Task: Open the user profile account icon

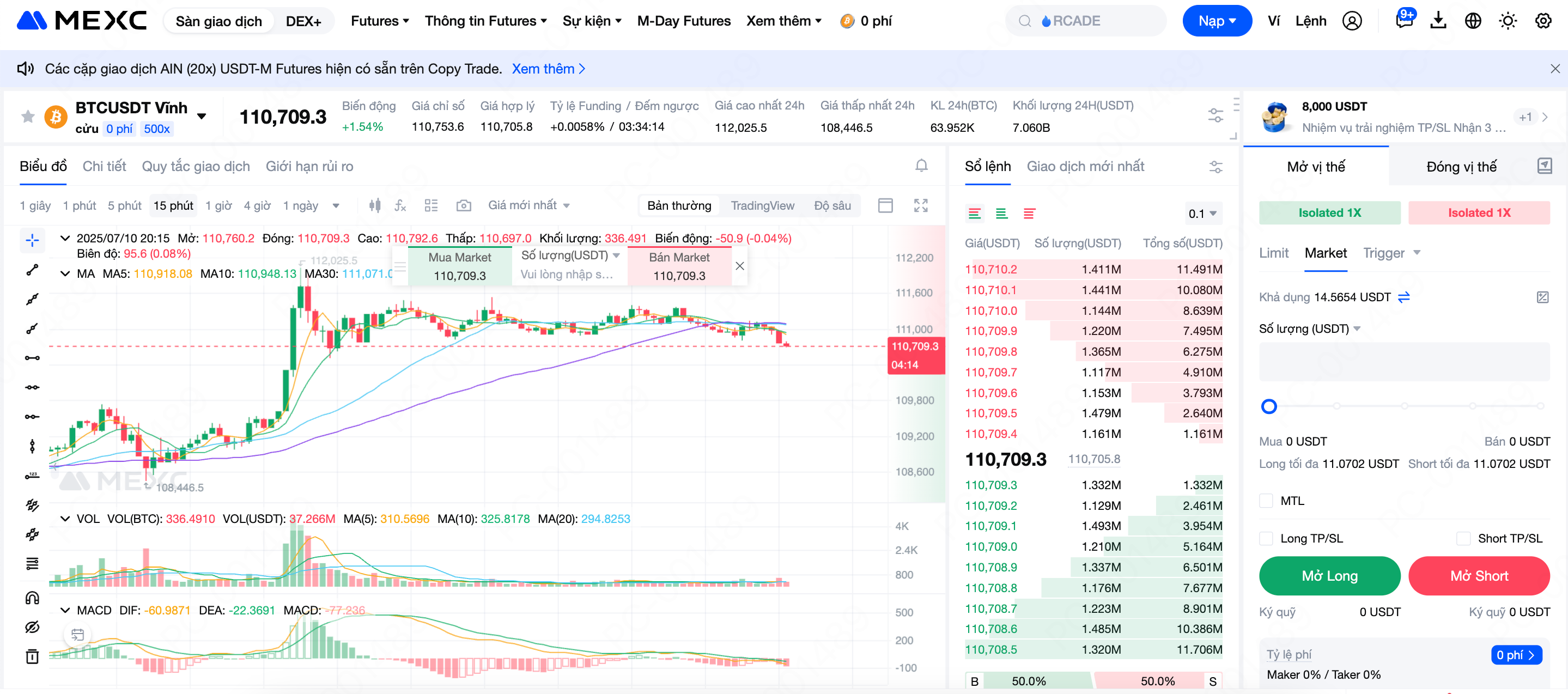Action: [1352, 21]
